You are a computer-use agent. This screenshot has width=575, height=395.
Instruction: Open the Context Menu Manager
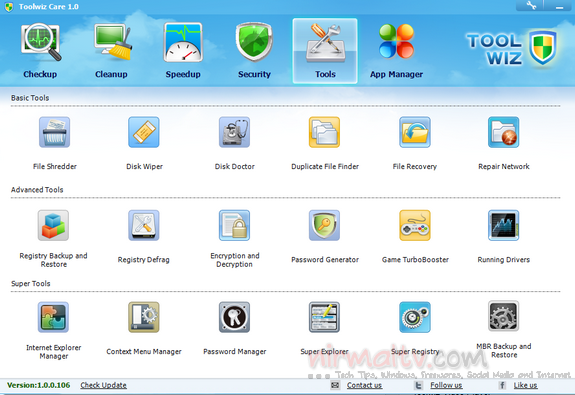(144, 317)
